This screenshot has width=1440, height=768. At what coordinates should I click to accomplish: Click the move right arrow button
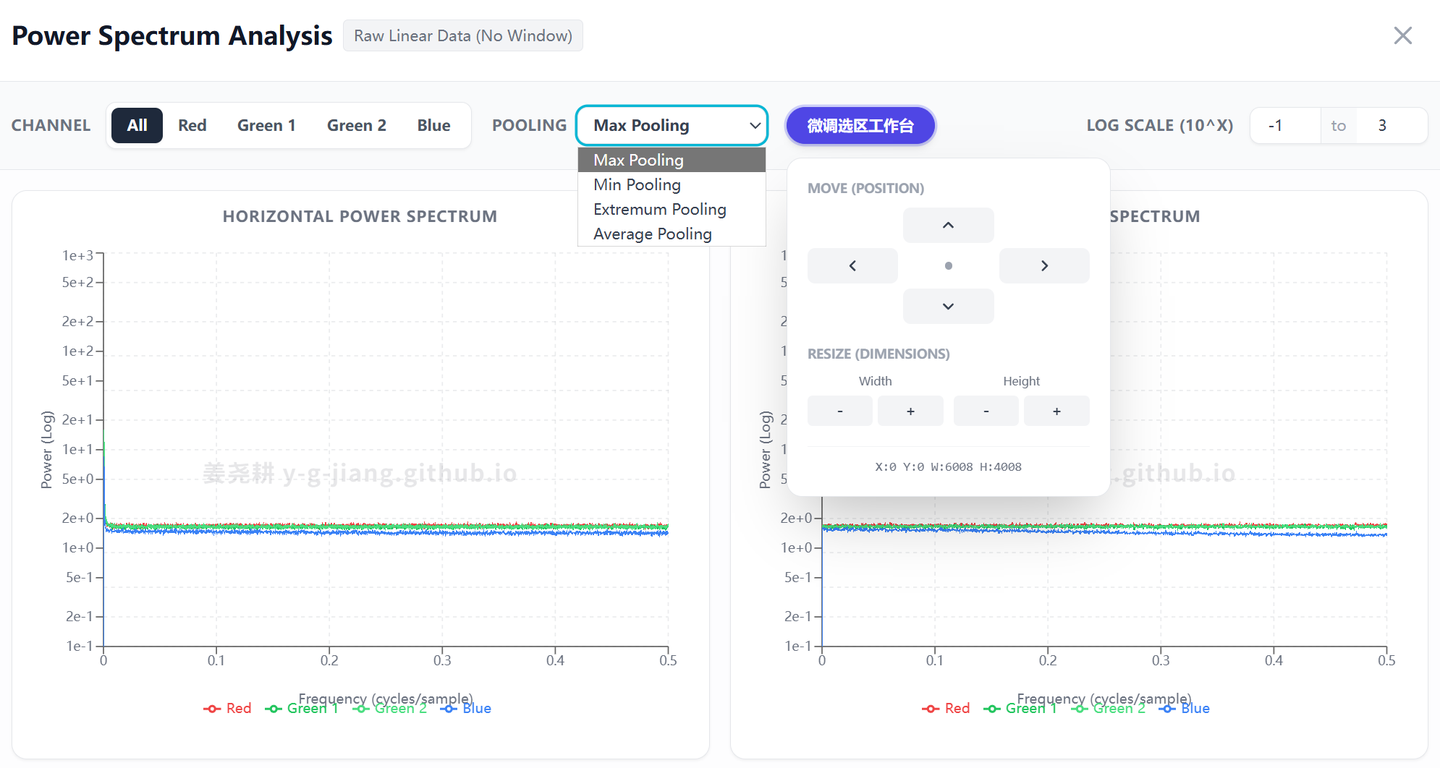click(x=1044, y=266)
